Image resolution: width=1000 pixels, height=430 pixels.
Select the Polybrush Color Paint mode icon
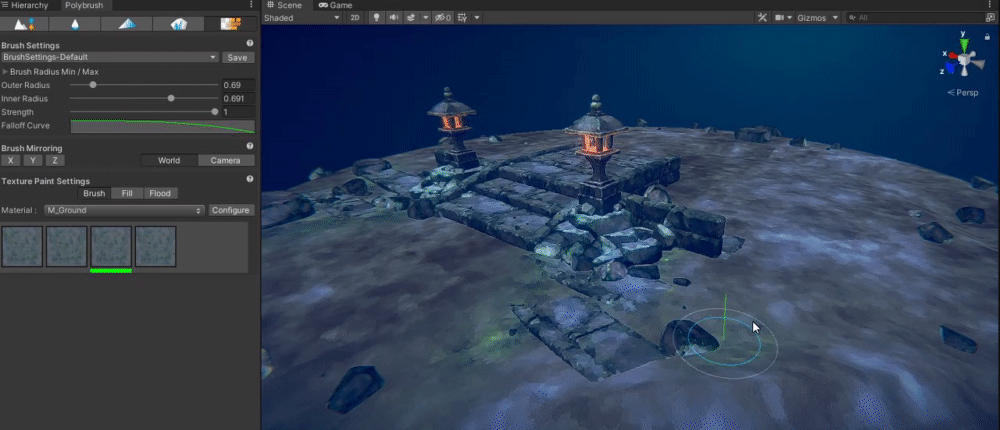(128, 23)
